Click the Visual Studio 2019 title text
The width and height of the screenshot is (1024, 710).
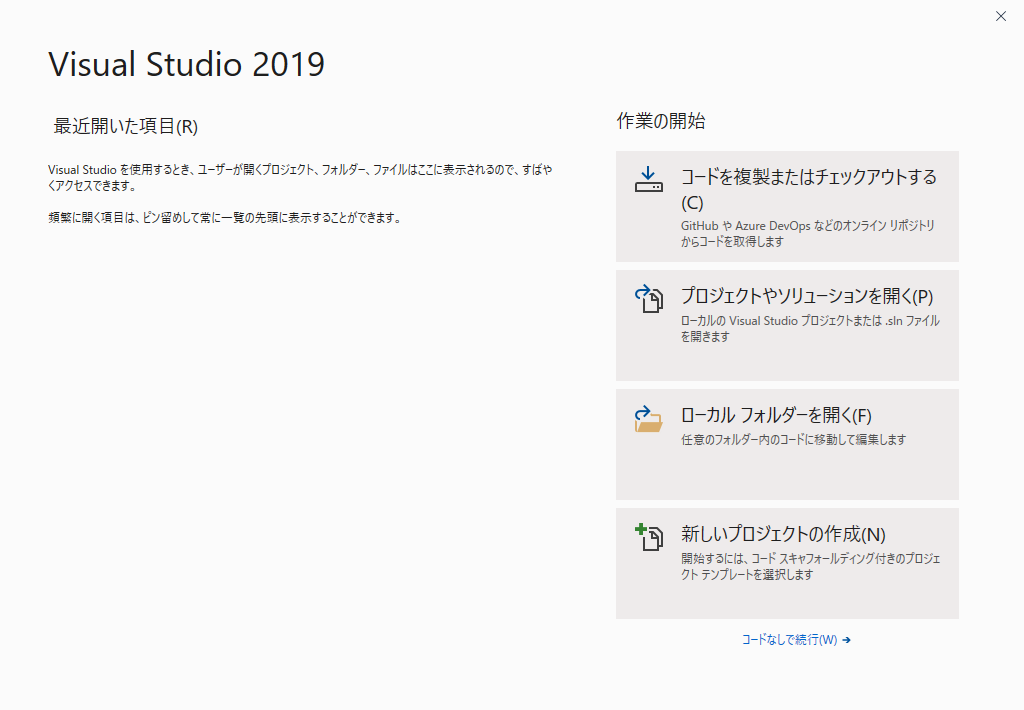[186, 64]
